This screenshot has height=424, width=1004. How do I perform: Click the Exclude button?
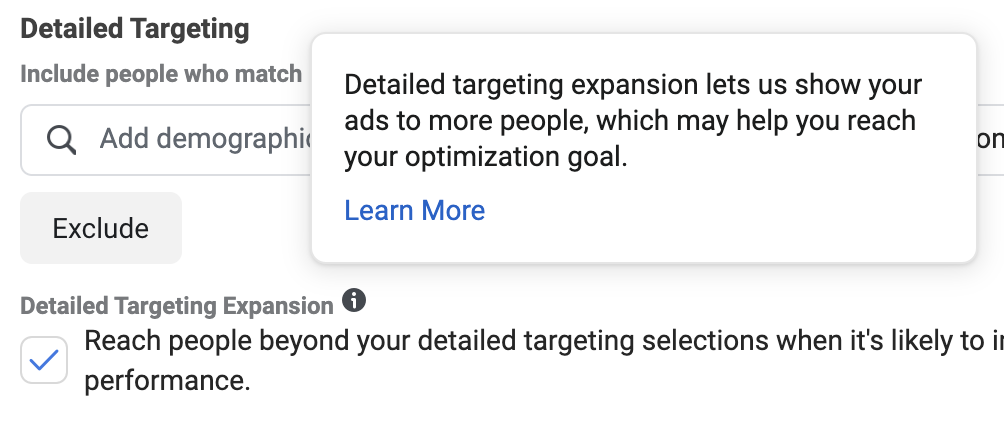(x=101, y=228)
